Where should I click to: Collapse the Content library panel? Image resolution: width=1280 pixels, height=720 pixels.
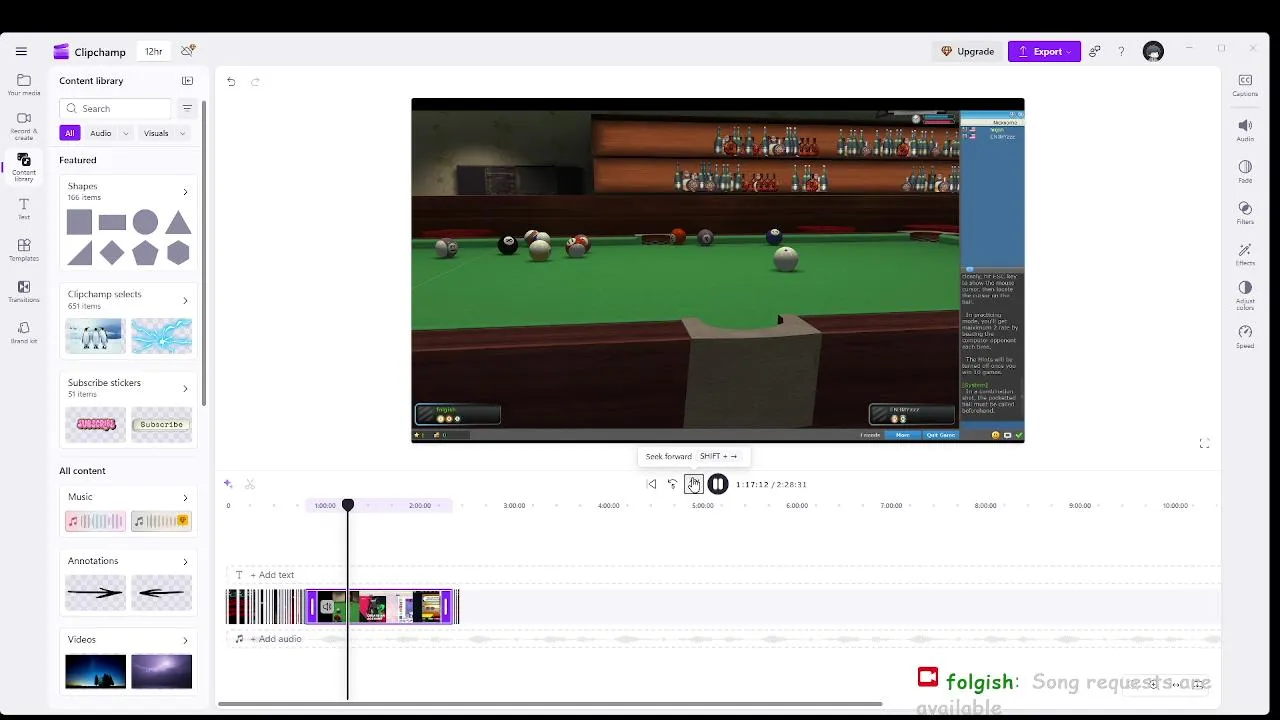tap(187, 81)
